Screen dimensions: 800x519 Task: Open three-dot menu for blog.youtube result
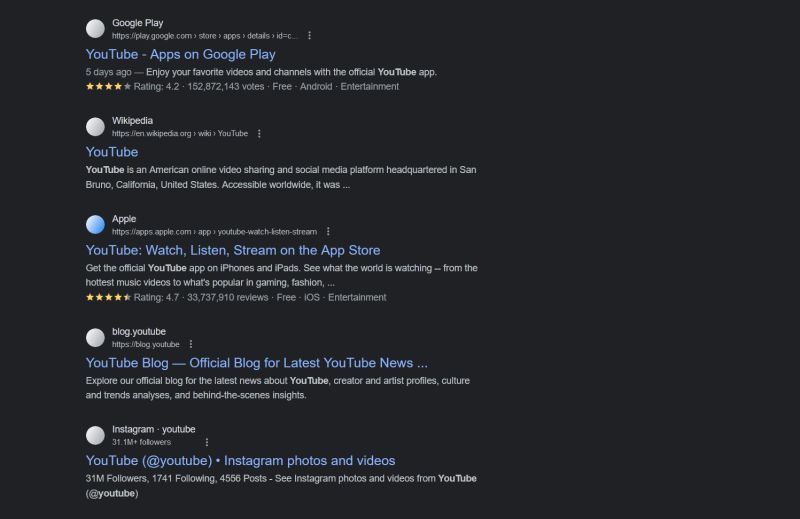click(x=191, y=344)
